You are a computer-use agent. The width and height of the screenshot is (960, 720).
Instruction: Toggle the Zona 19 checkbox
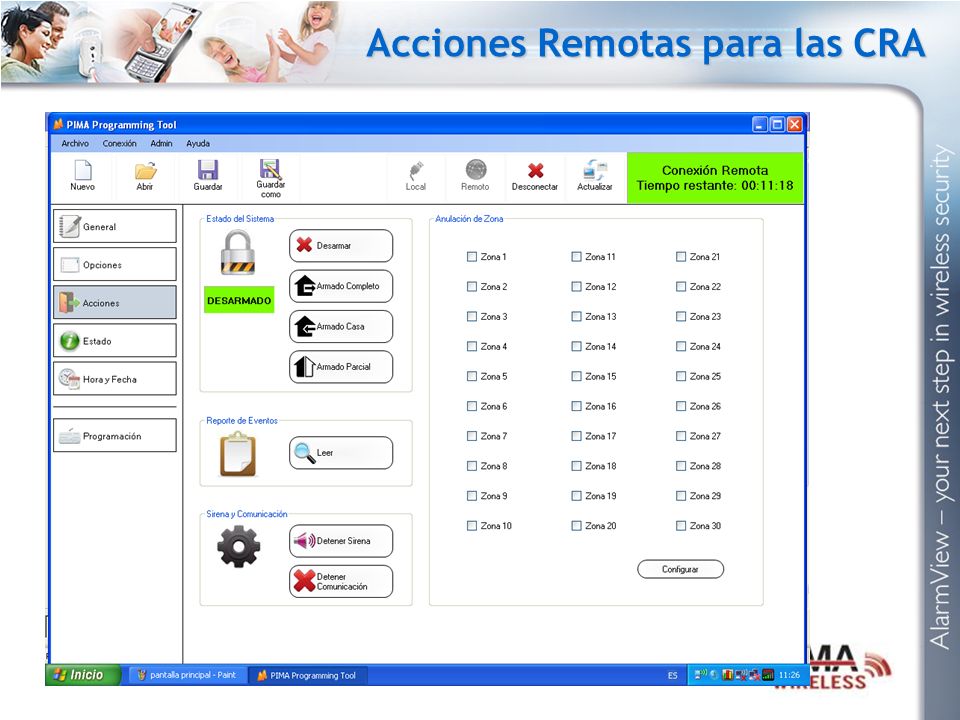[x=576, y=496]
